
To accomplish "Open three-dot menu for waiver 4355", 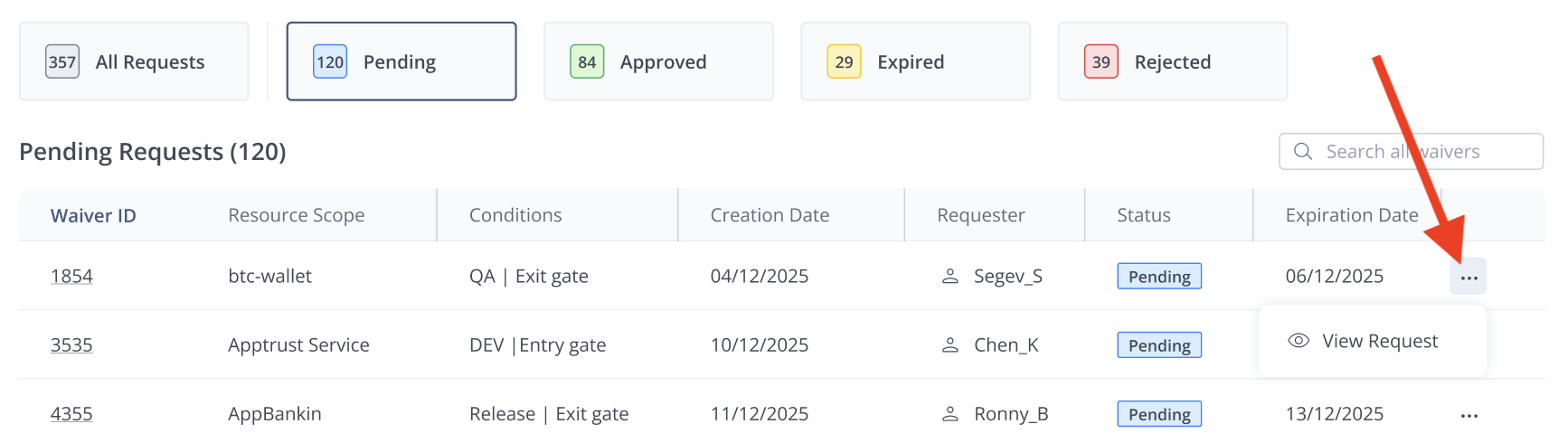I will 1469,415.
